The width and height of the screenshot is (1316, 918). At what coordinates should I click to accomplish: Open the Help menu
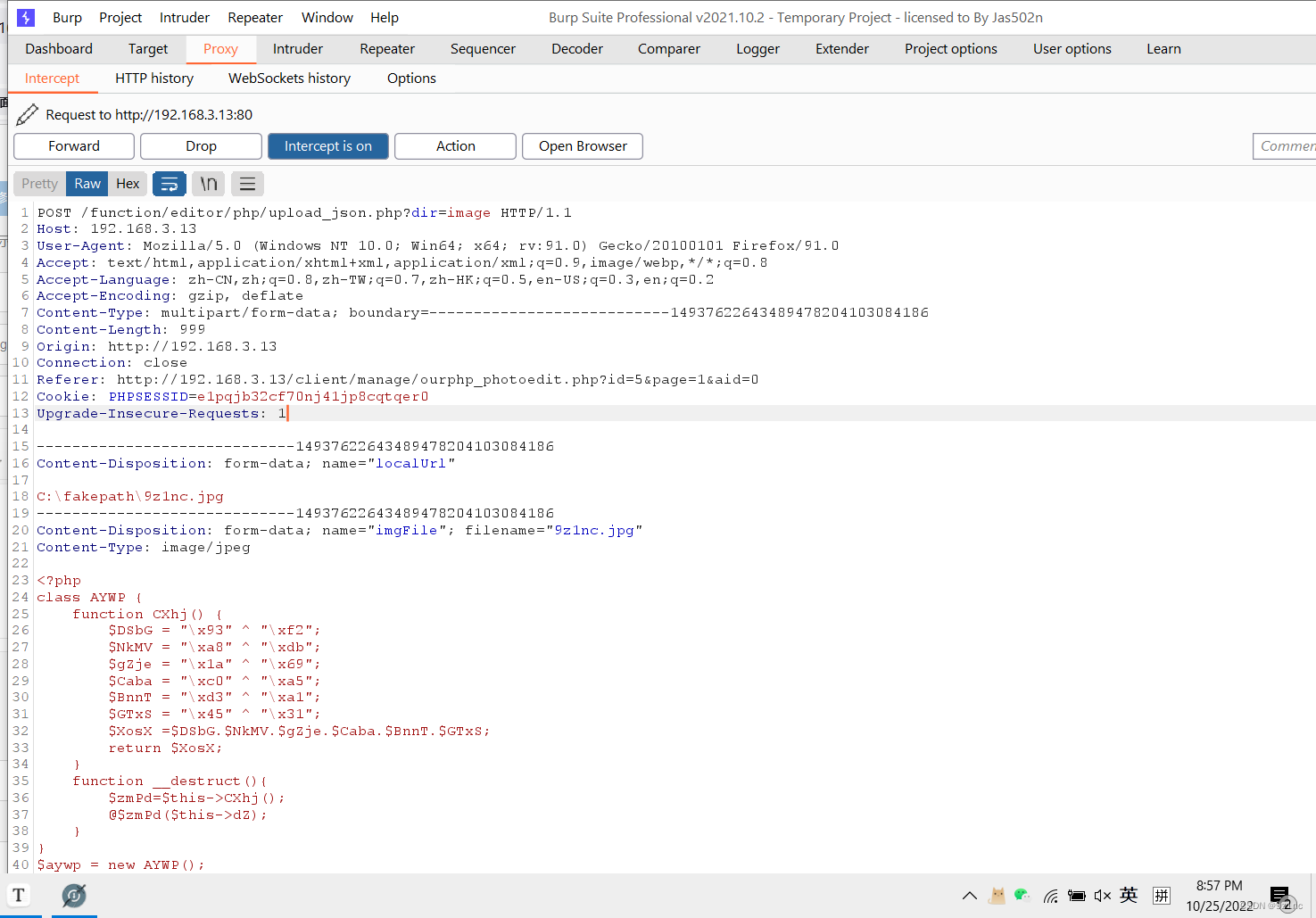[x=385, y=17]
